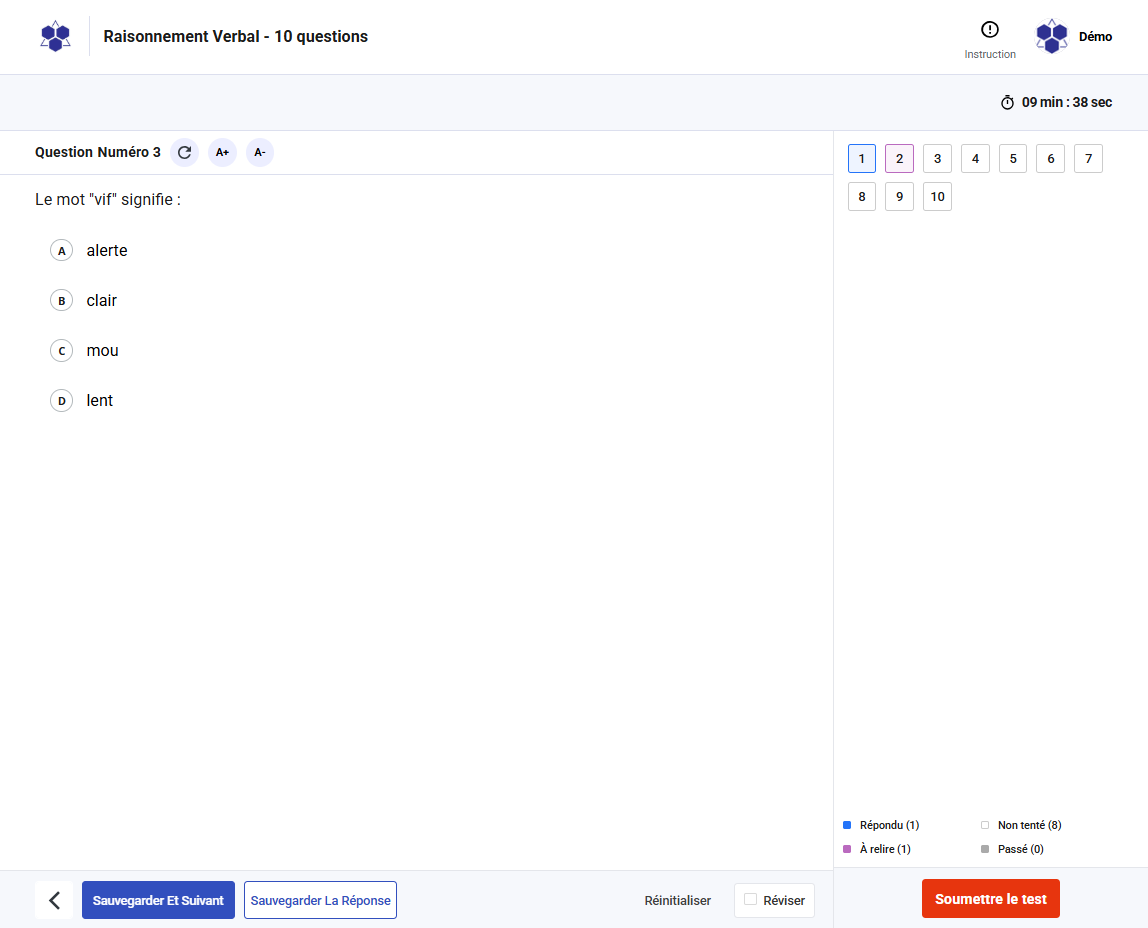Click the Démo profile avatar
The height and width of the screenshot is (928, 1148).
[1051, 37]
